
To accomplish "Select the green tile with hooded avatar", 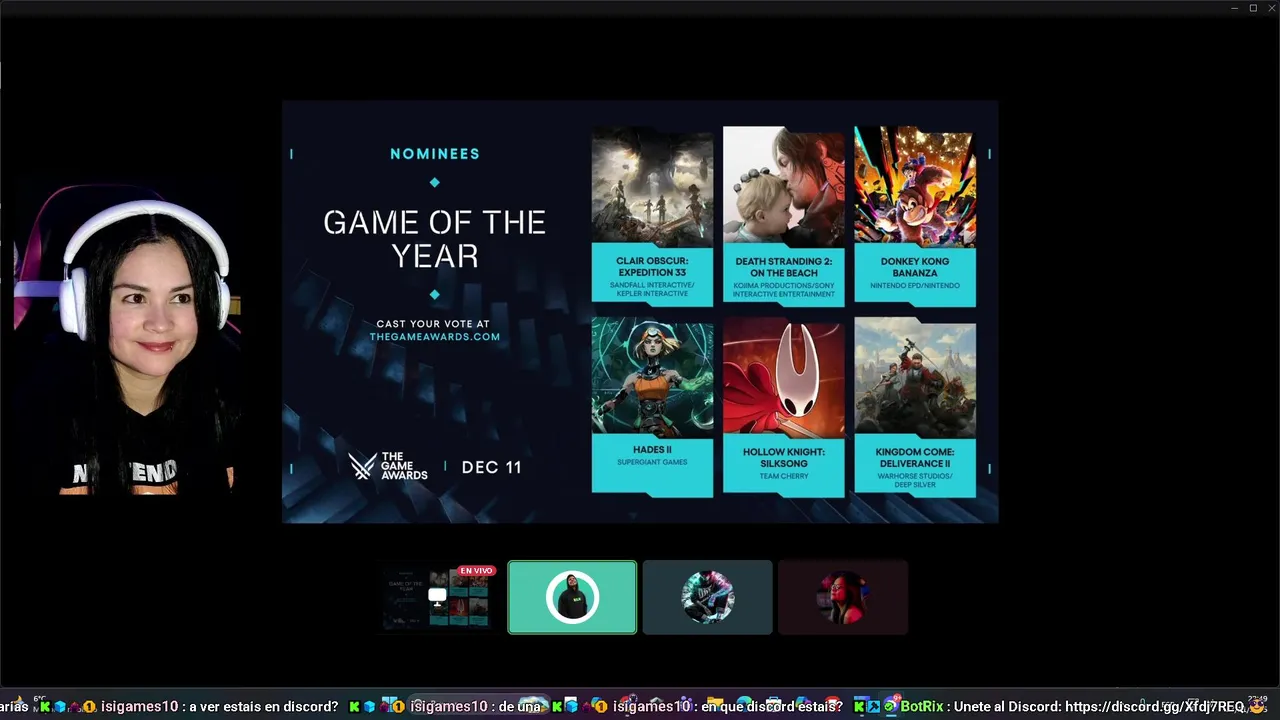I will (x=572, y=598).
